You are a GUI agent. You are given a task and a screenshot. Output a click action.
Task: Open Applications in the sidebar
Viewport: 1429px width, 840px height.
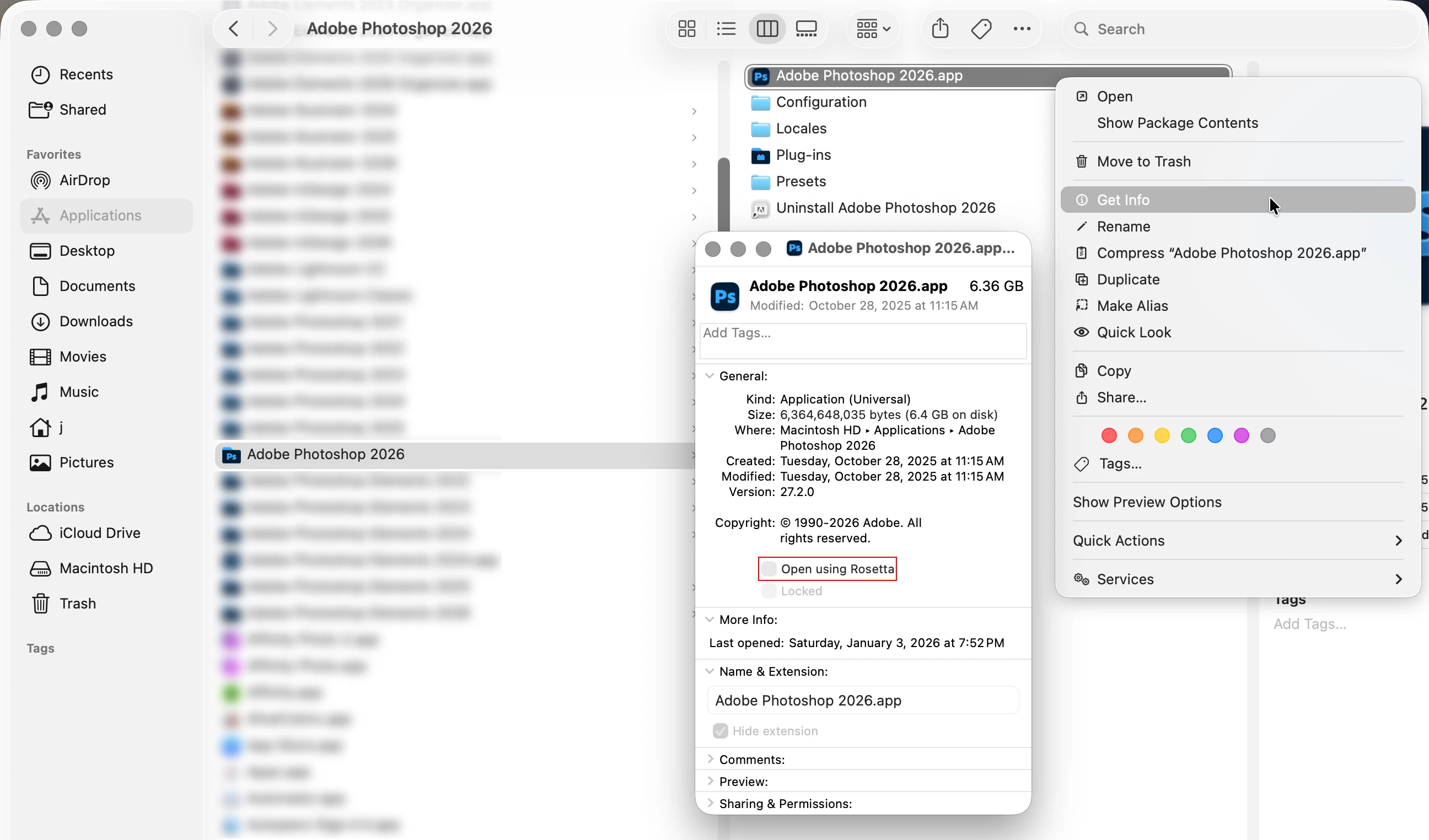(x=106, y=216)
